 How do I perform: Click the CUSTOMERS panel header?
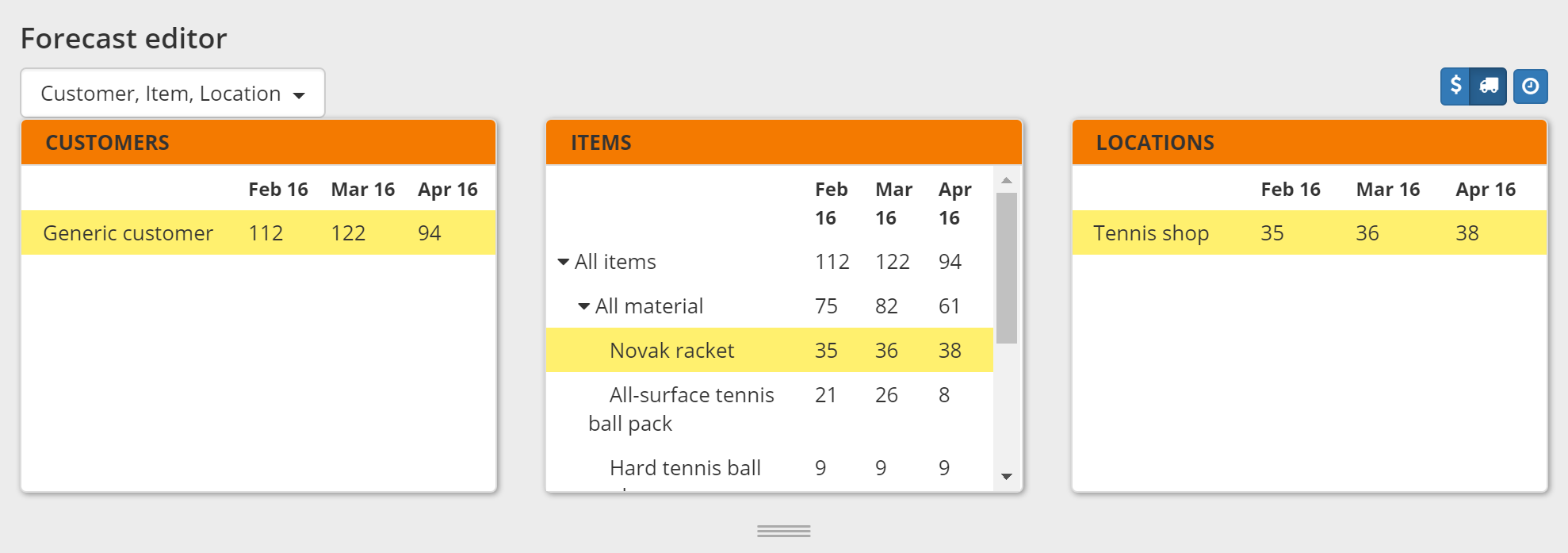pyautogui.click(x=108, y=143)
